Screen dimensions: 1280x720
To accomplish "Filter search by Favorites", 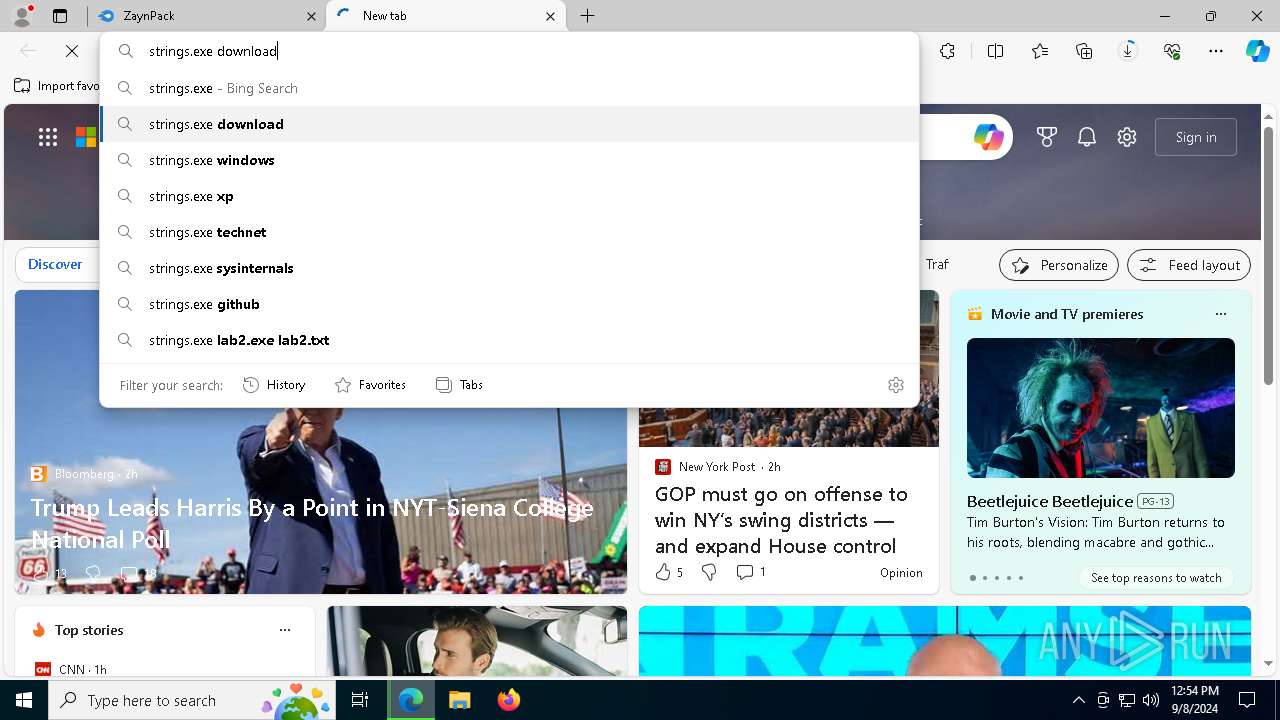I will pos(370,385).
